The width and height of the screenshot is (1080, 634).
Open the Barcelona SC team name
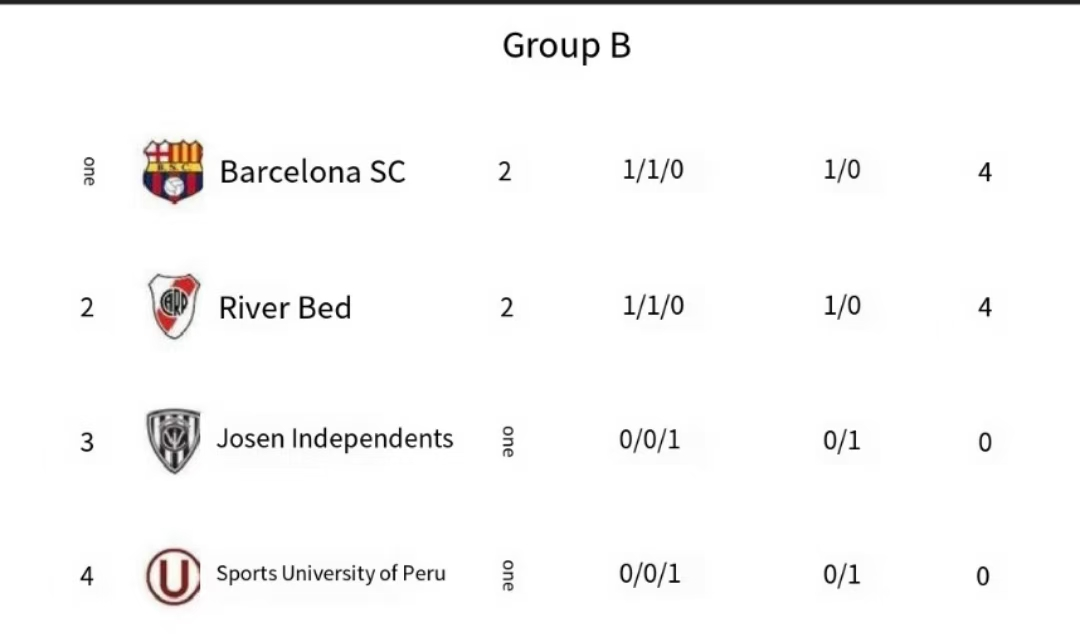(312, 172)
